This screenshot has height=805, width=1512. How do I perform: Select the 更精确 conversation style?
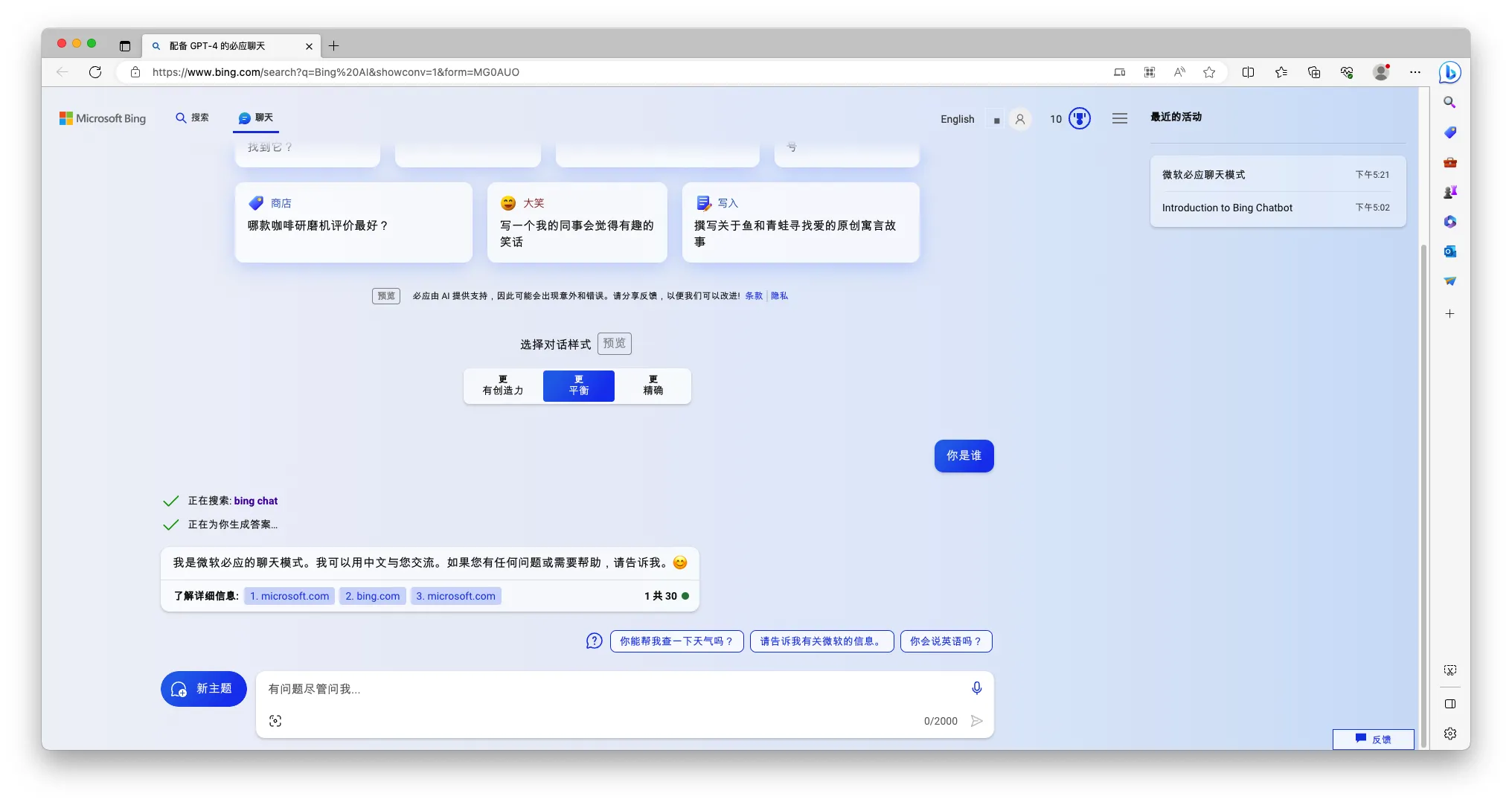coord(653,385)
